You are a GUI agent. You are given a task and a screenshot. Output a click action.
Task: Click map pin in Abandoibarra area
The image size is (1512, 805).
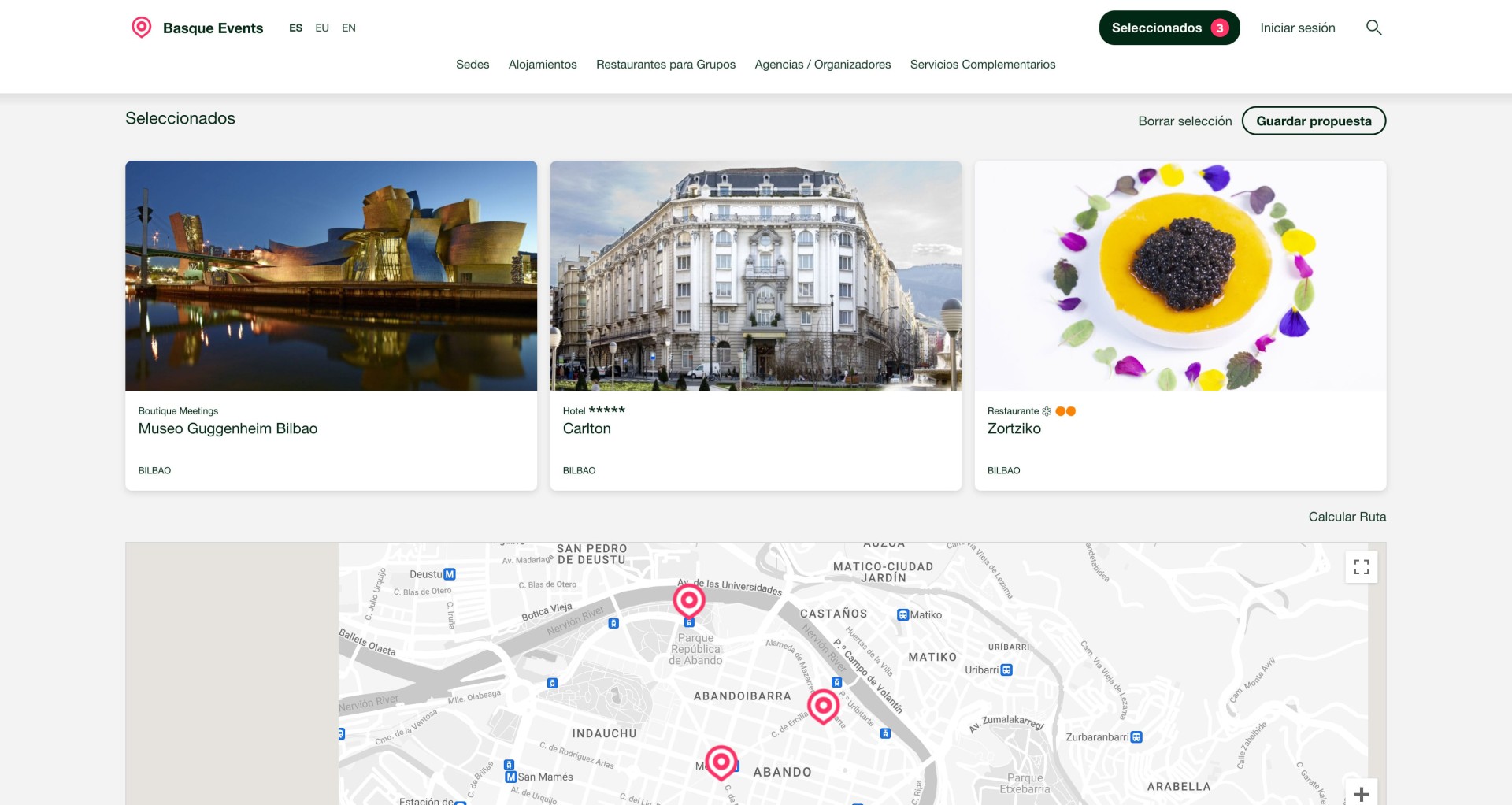click(824, 707)
